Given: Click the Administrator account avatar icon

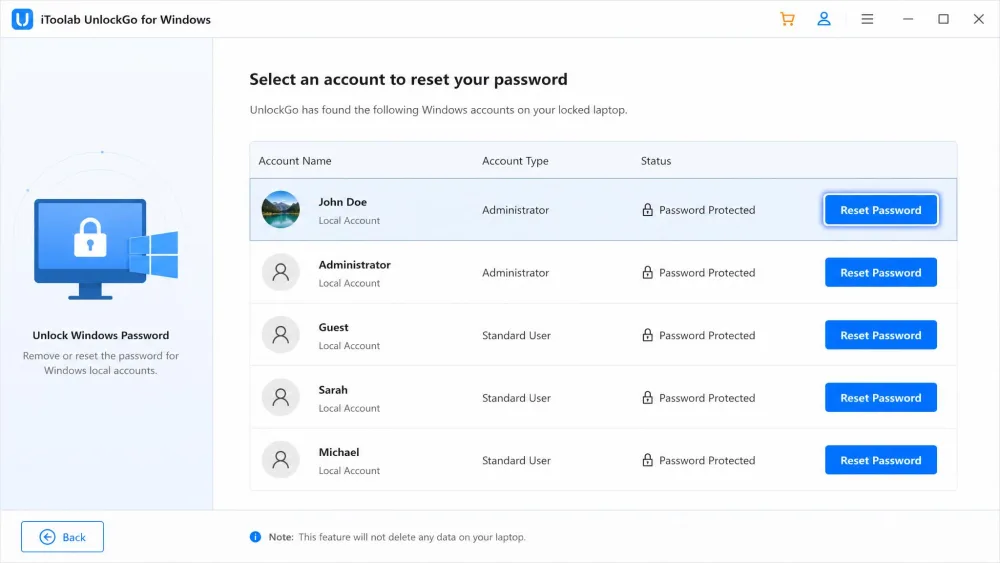Looking at the screenshot, I should click(281, 272).
